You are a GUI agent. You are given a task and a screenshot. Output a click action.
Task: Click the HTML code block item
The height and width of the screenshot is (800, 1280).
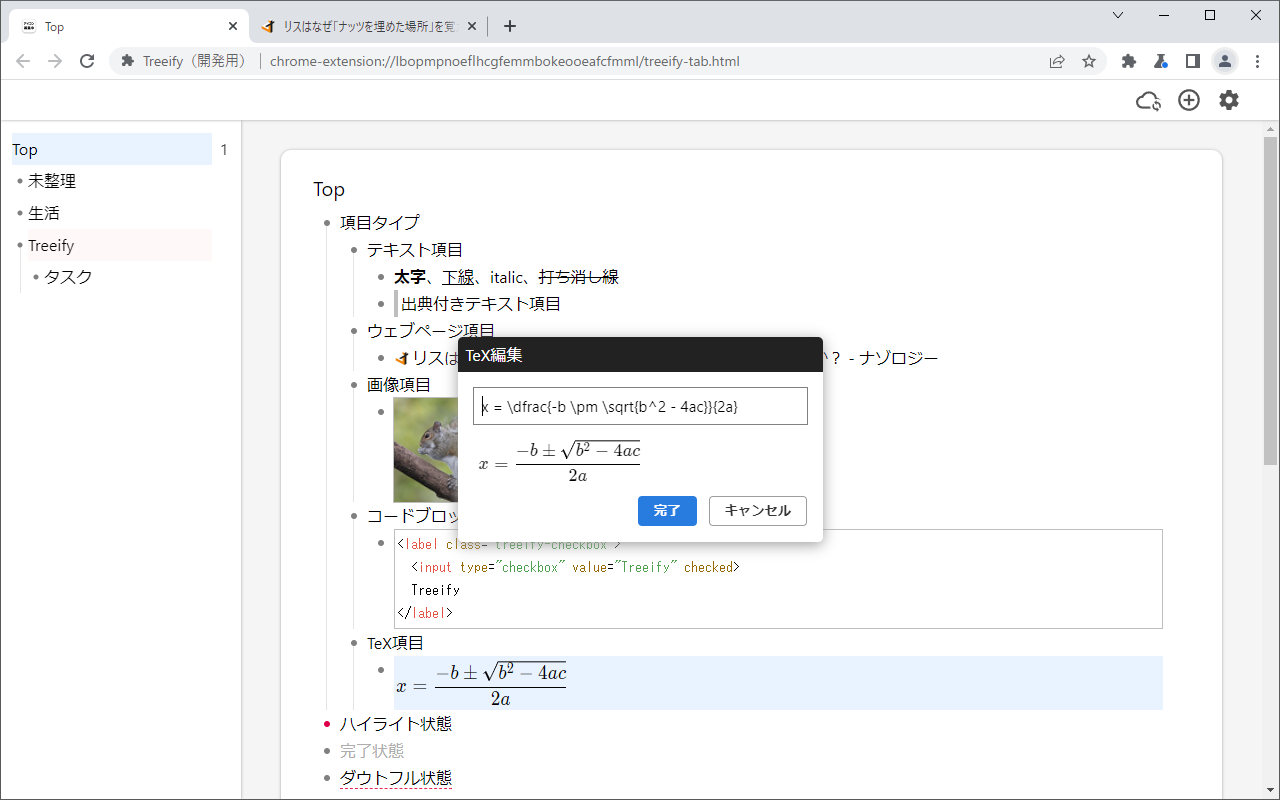(x=778, y=579)
